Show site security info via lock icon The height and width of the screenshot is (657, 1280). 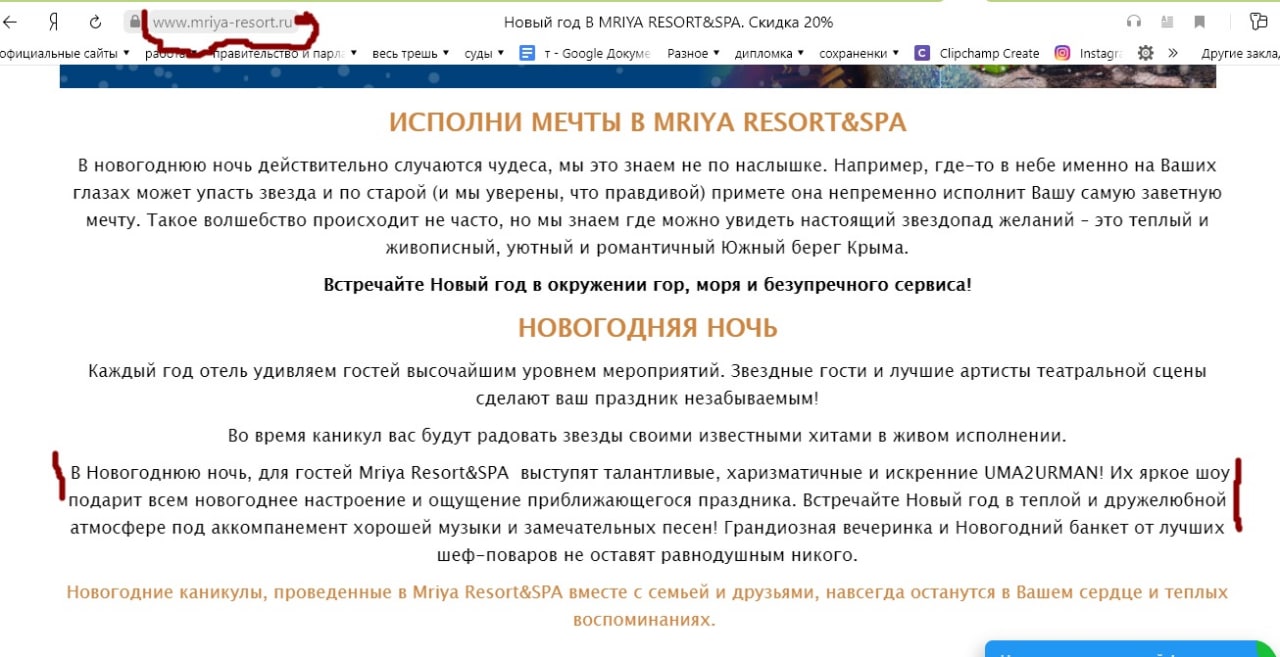pyautogui.click(x=135, y=22)
